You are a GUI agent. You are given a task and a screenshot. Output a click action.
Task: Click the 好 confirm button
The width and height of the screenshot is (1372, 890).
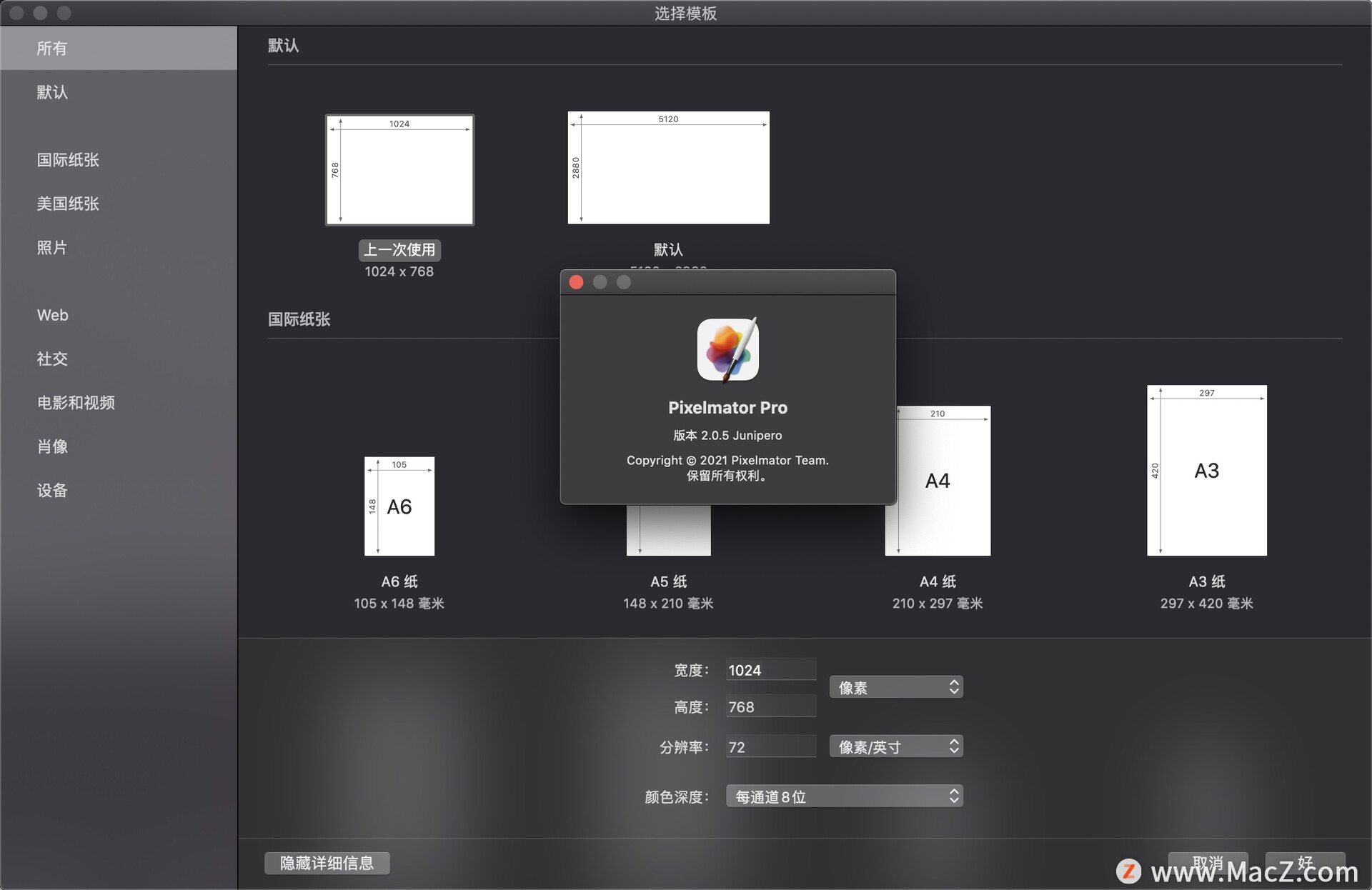tap(1306, 863)
